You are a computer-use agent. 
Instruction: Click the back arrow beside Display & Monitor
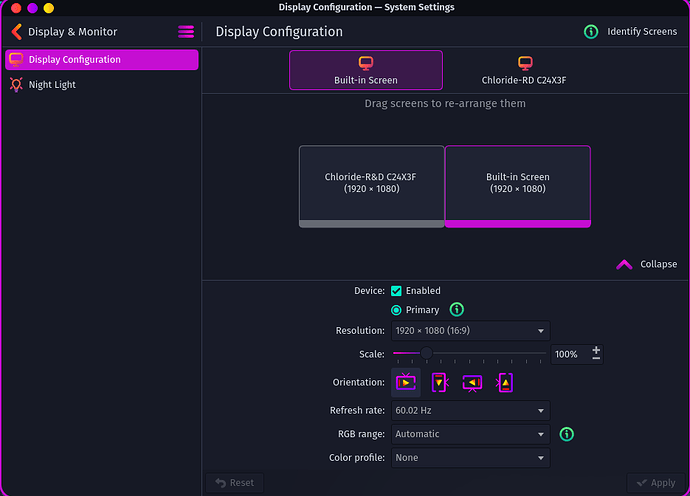point(16,32)
